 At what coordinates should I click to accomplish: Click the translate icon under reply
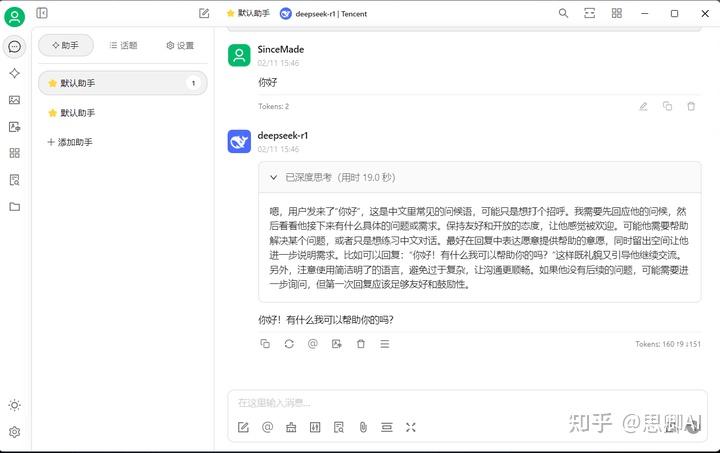point(337,344)
